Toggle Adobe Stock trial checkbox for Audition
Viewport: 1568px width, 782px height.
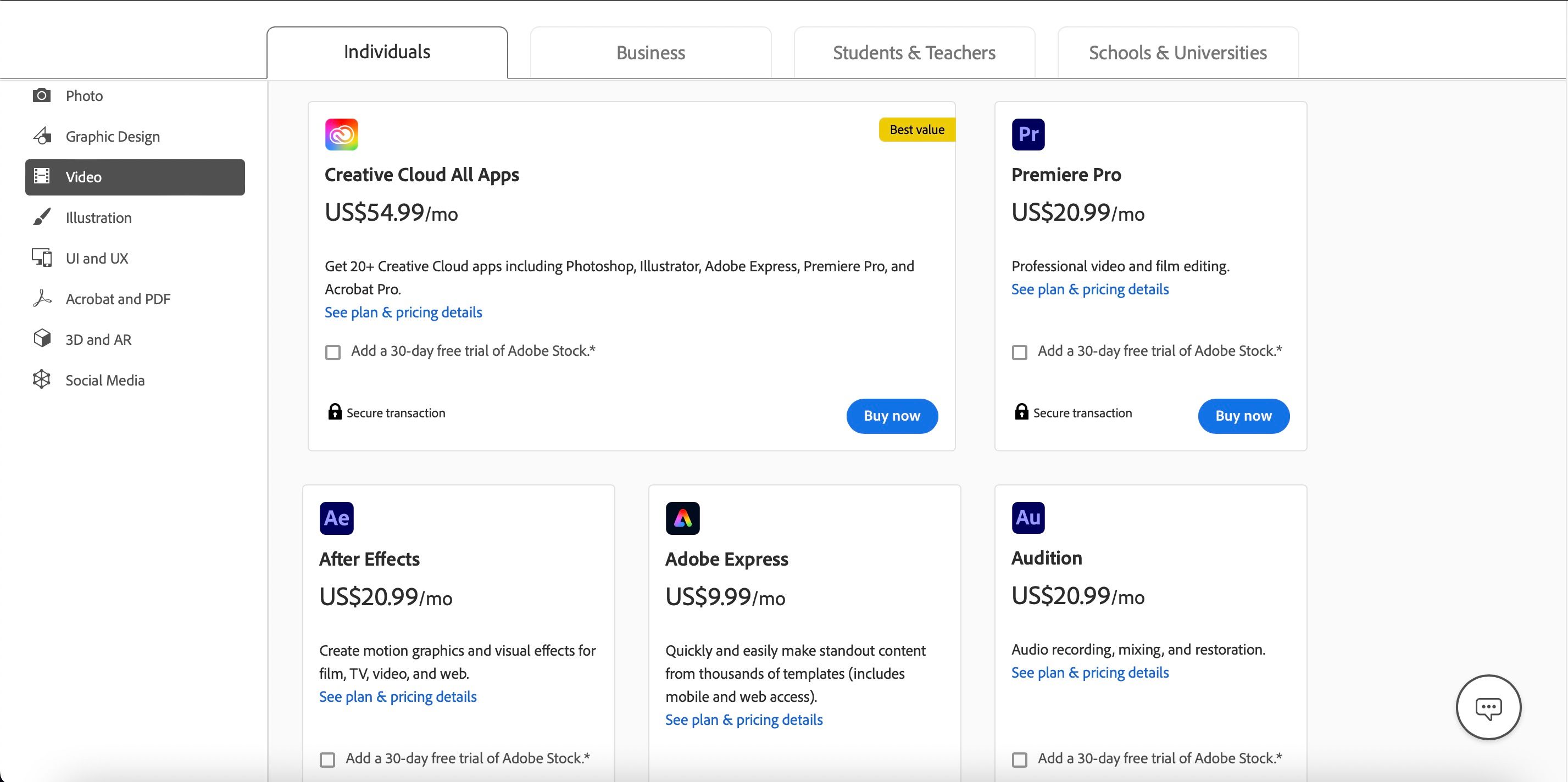tap(1020, 759)
